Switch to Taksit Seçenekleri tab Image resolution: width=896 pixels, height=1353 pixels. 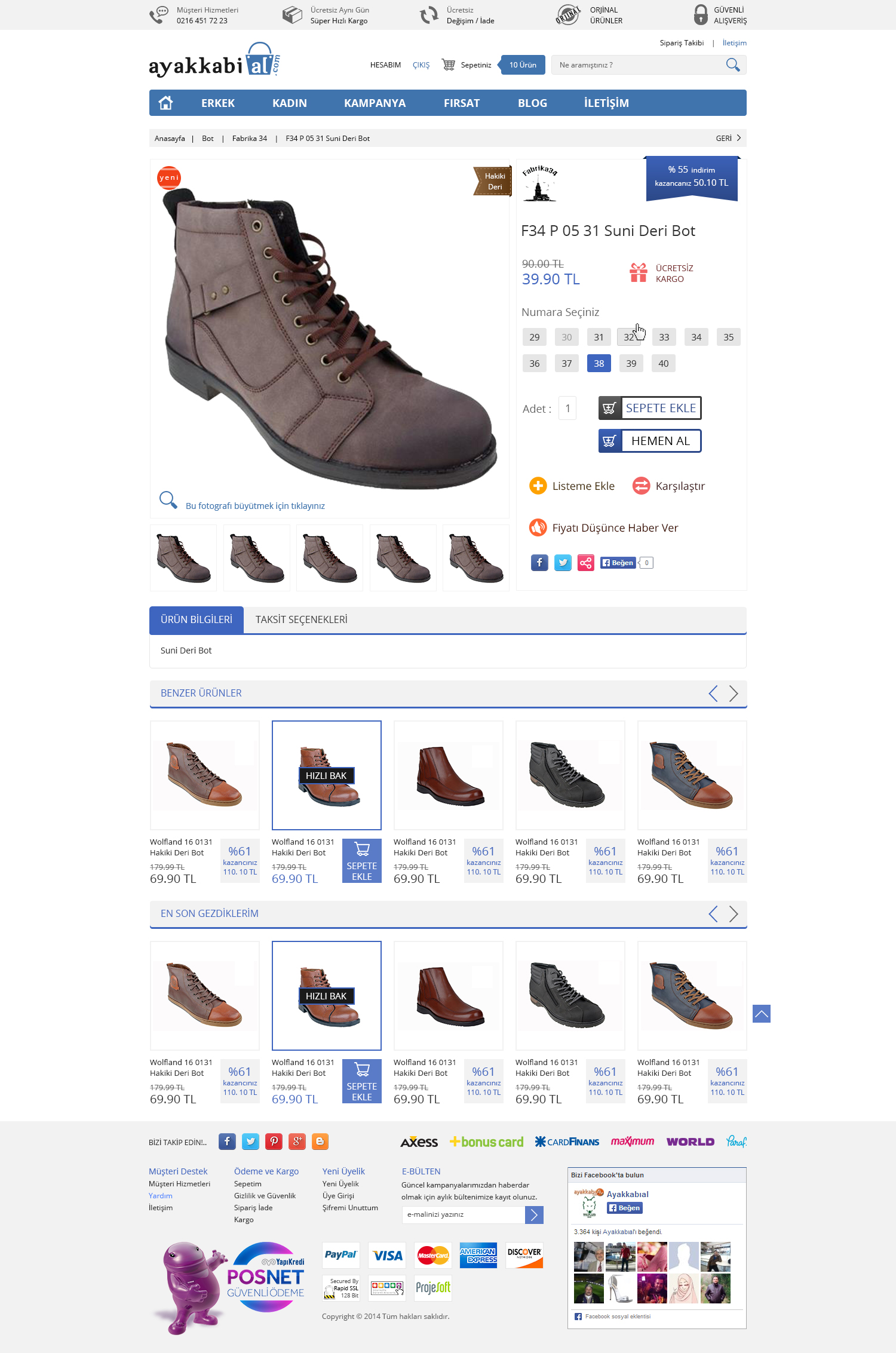point(302,620)
